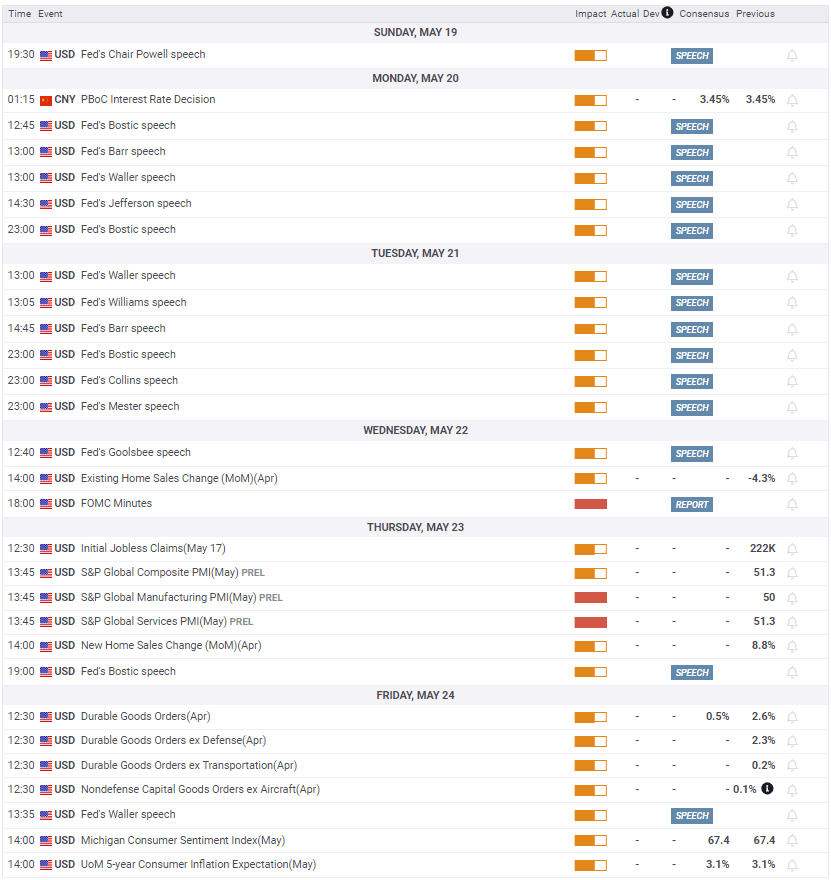Click China flag on PBoC row
The image size is (831, 880).
[46, 100]
